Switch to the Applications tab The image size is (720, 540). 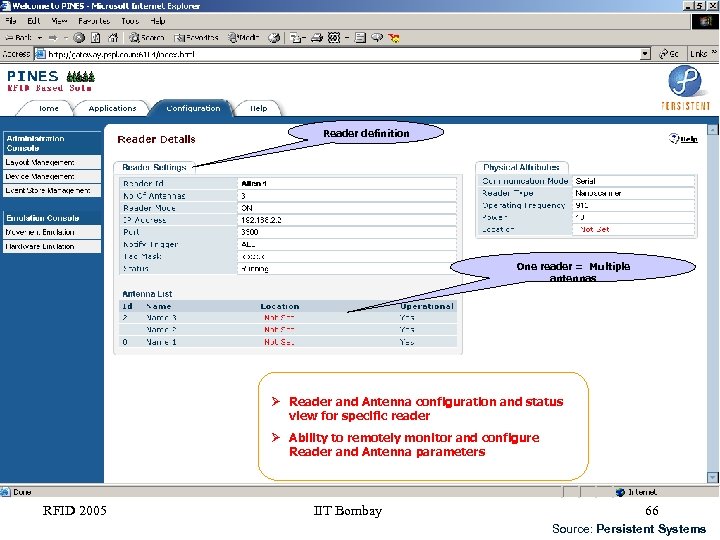pyautogui.click(x=112, y=108)
